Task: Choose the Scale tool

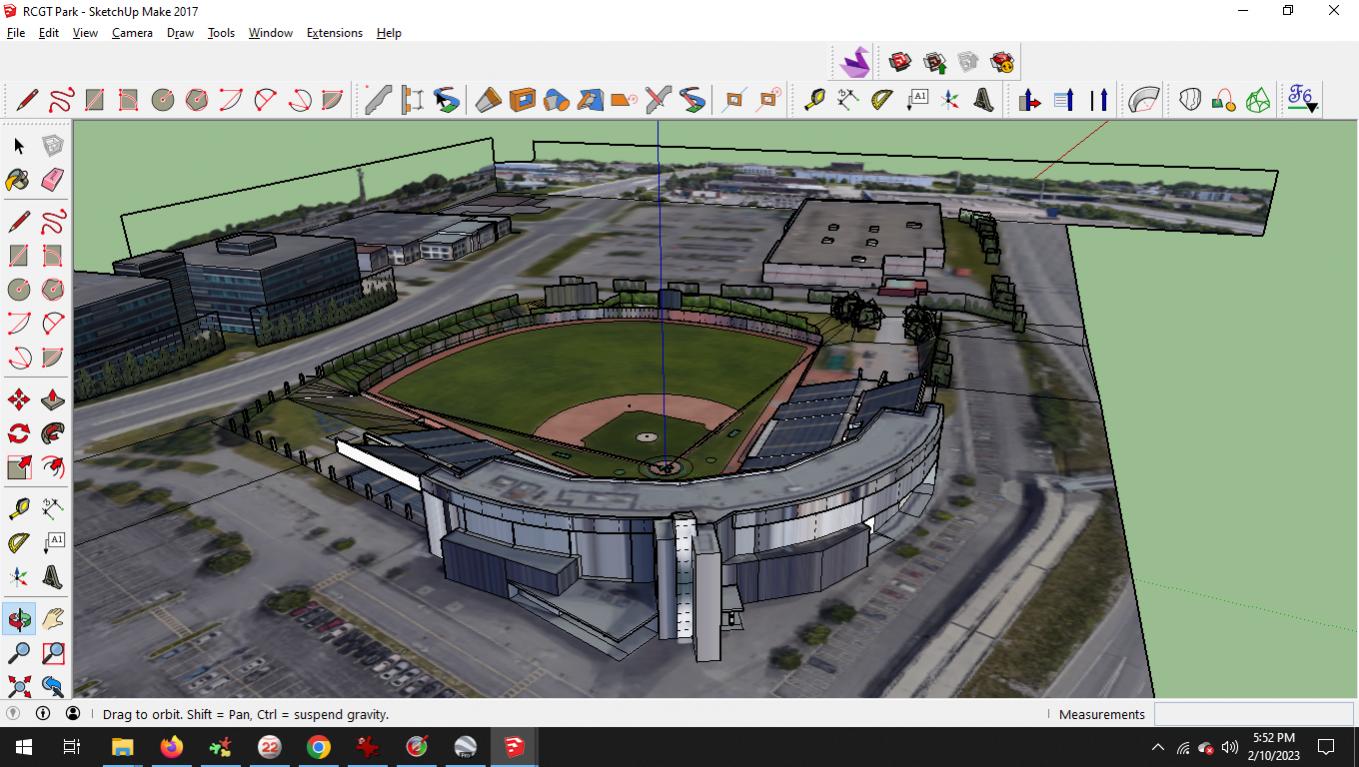Action: (x=18, y=467)
